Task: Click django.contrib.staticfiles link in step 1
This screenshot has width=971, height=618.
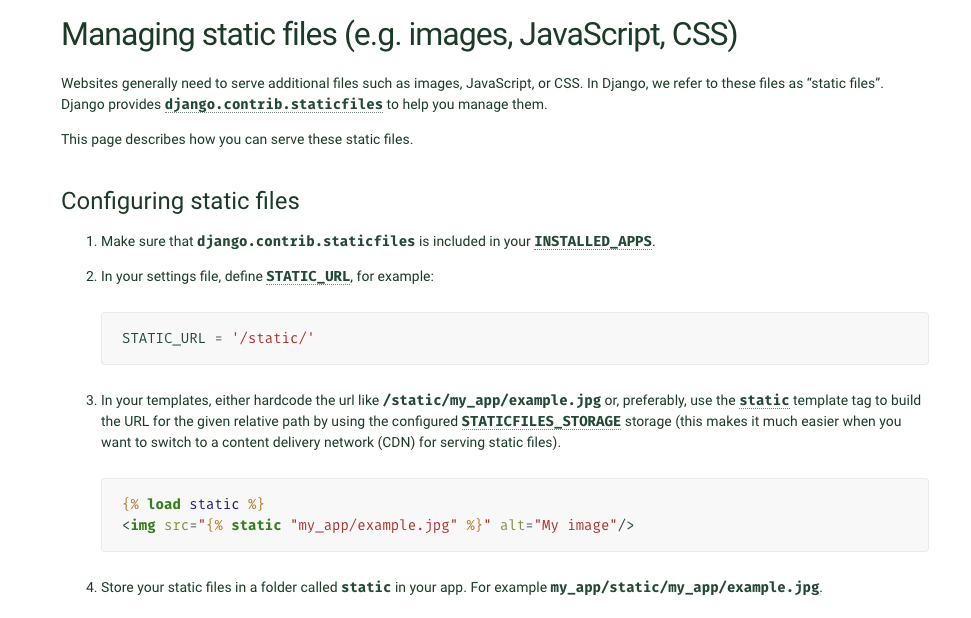Action: click(x=306, y=241)
